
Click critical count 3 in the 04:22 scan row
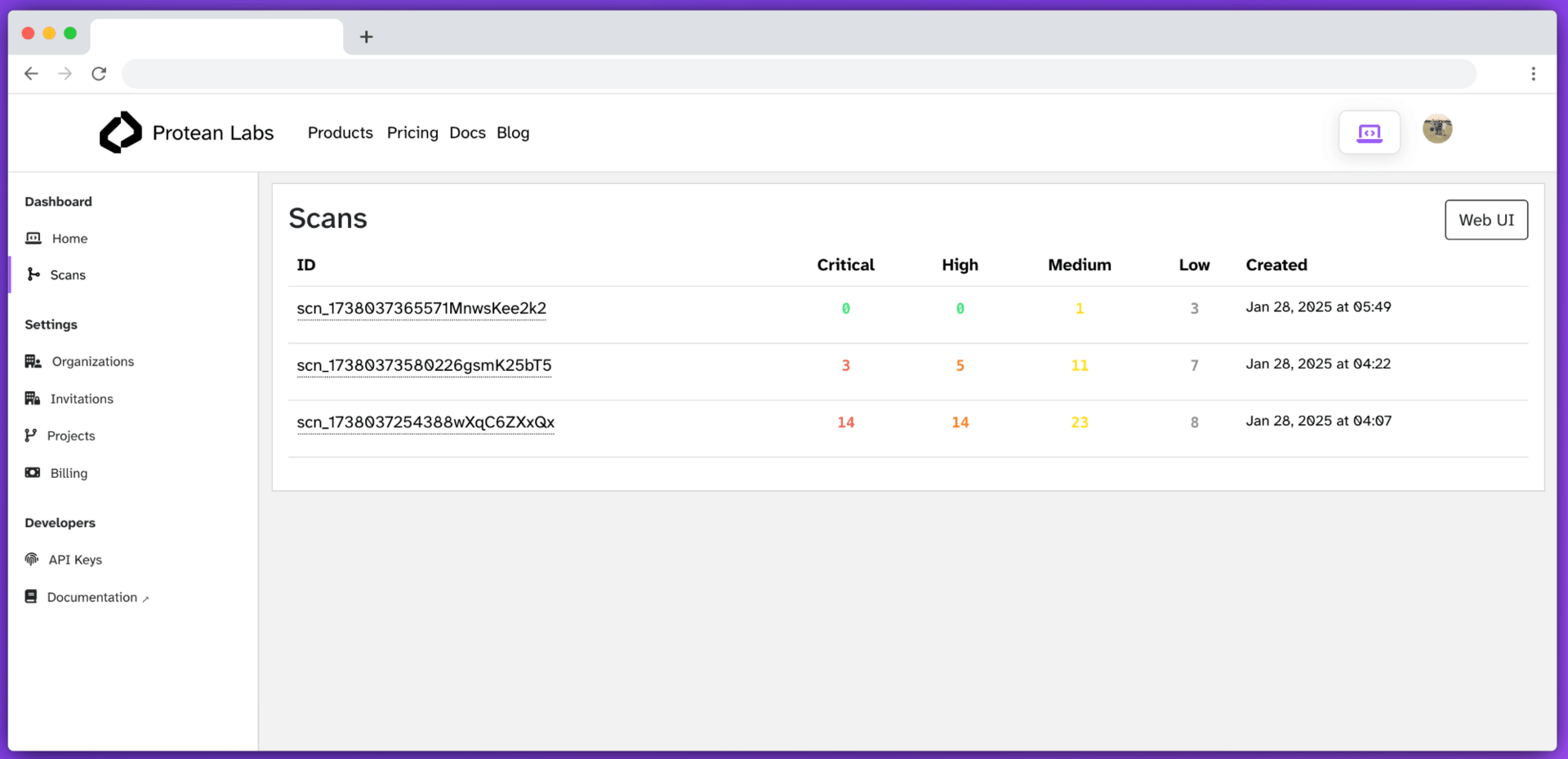pos(846,365)
